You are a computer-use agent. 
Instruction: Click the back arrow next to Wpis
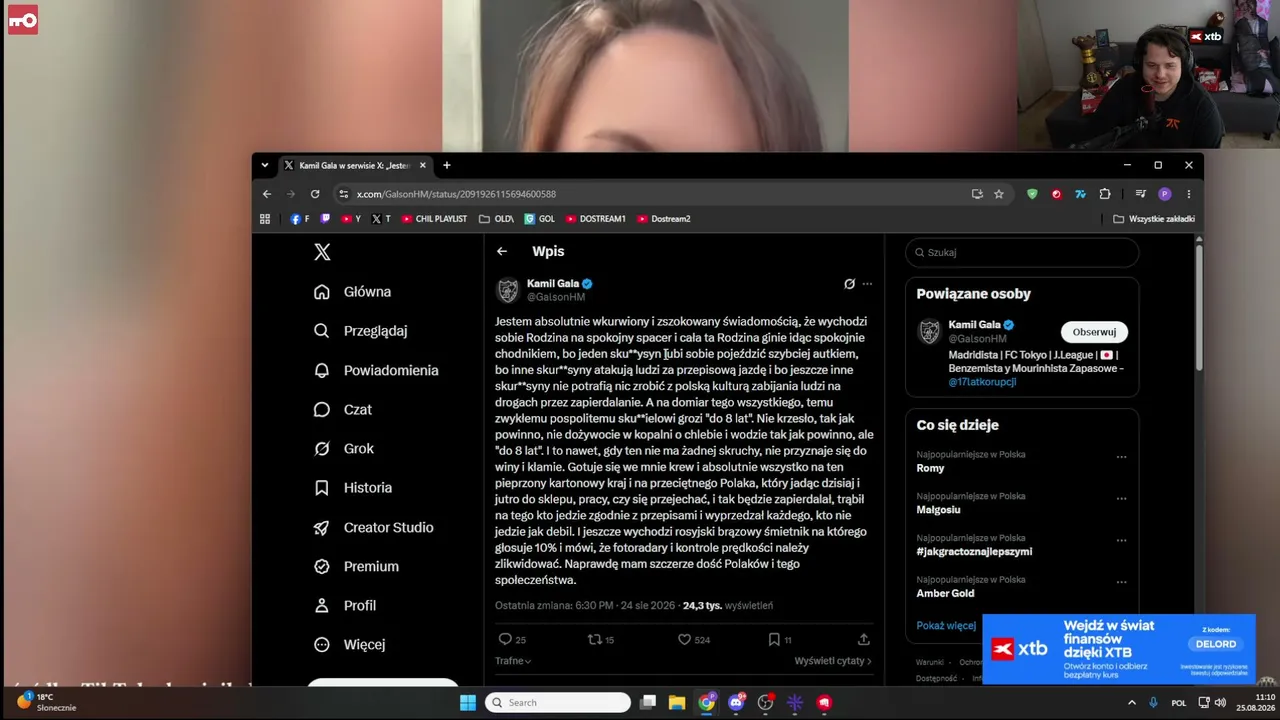502,252
